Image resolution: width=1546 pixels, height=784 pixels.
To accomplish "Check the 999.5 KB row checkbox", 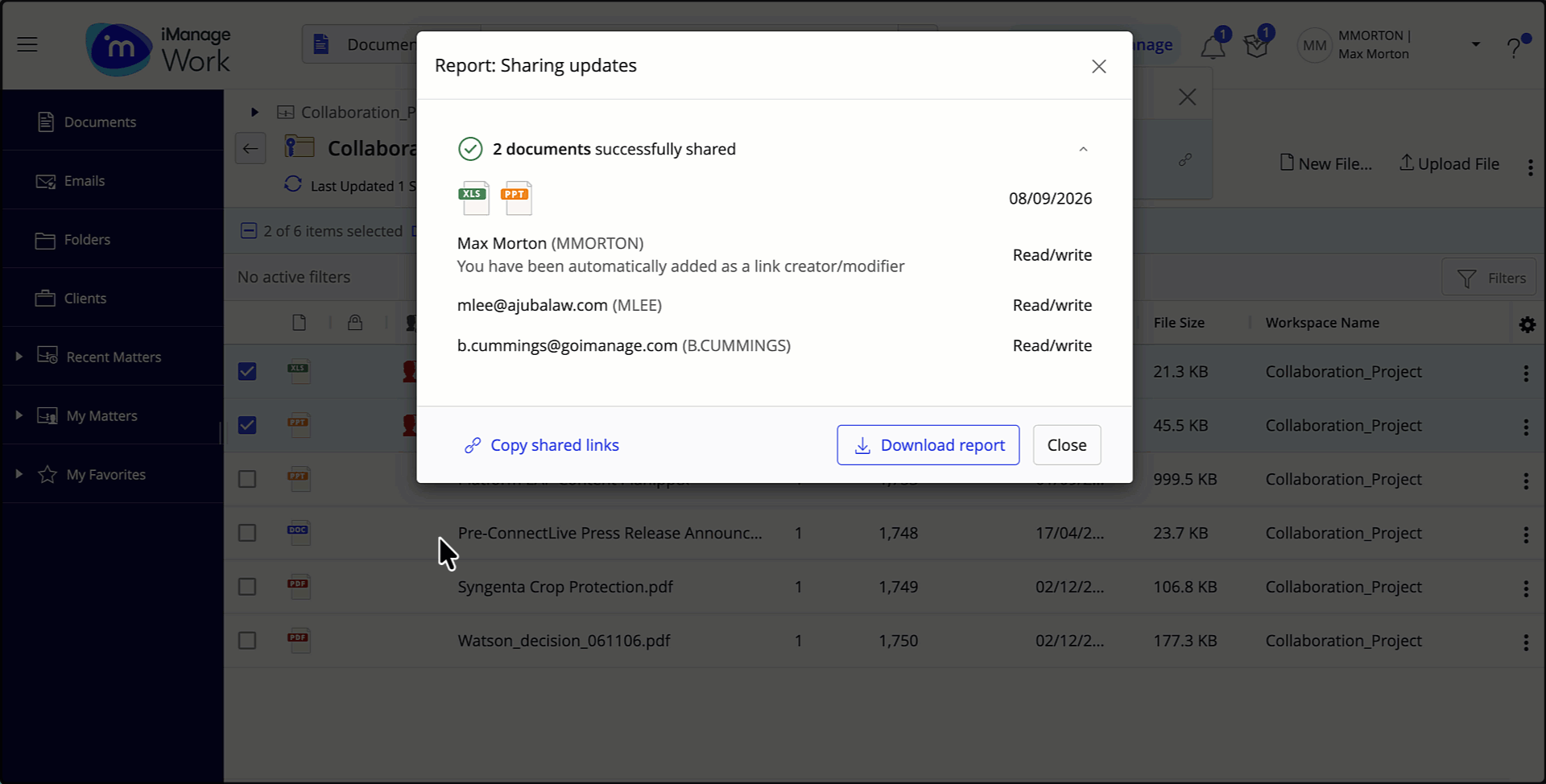I will click(x=247, y=479).
